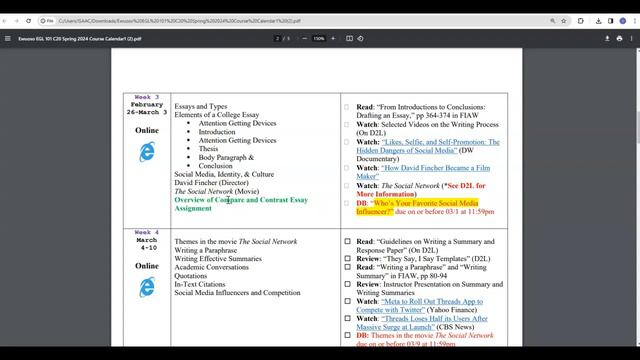This screenshot has width=640, height=360.
Task: Edit the PDF page number field
Action: [x=278, y=39]
